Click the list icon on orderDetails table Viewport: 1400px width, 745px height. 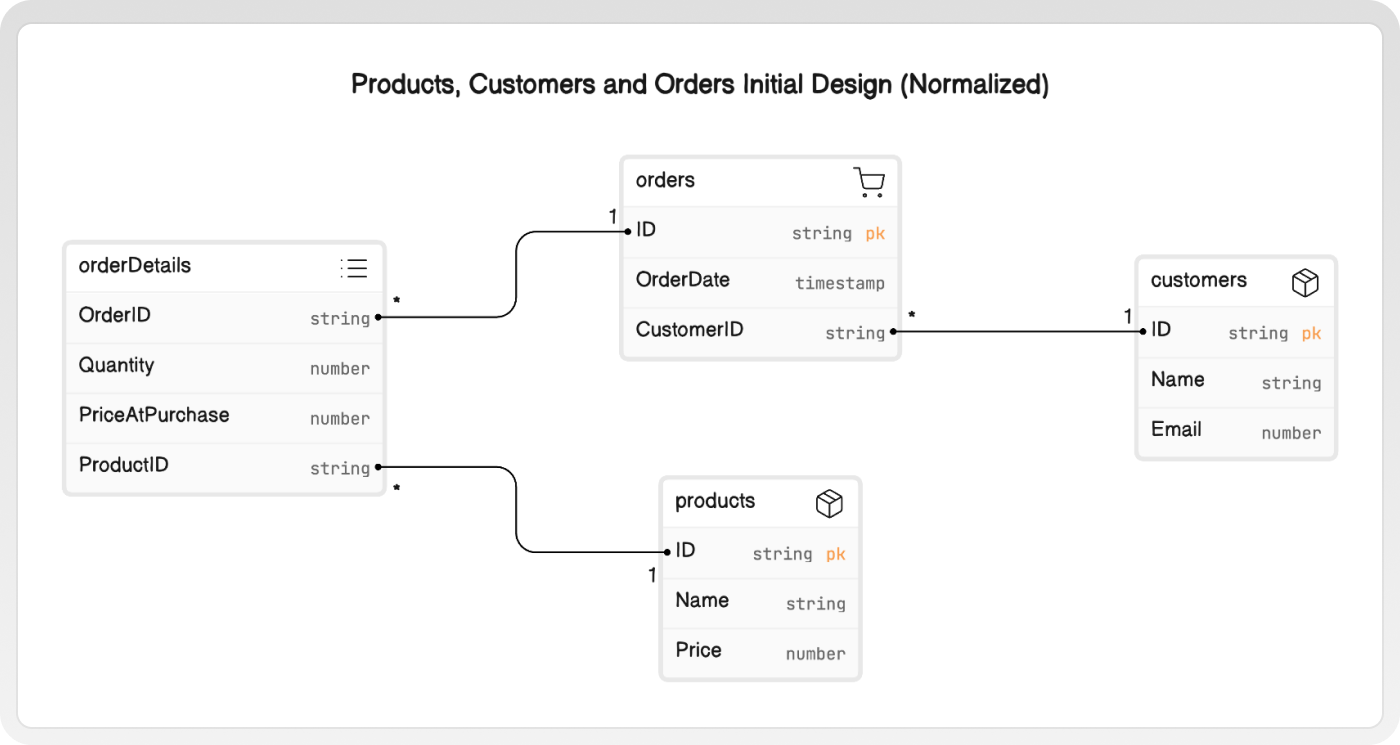pos(354,267)
